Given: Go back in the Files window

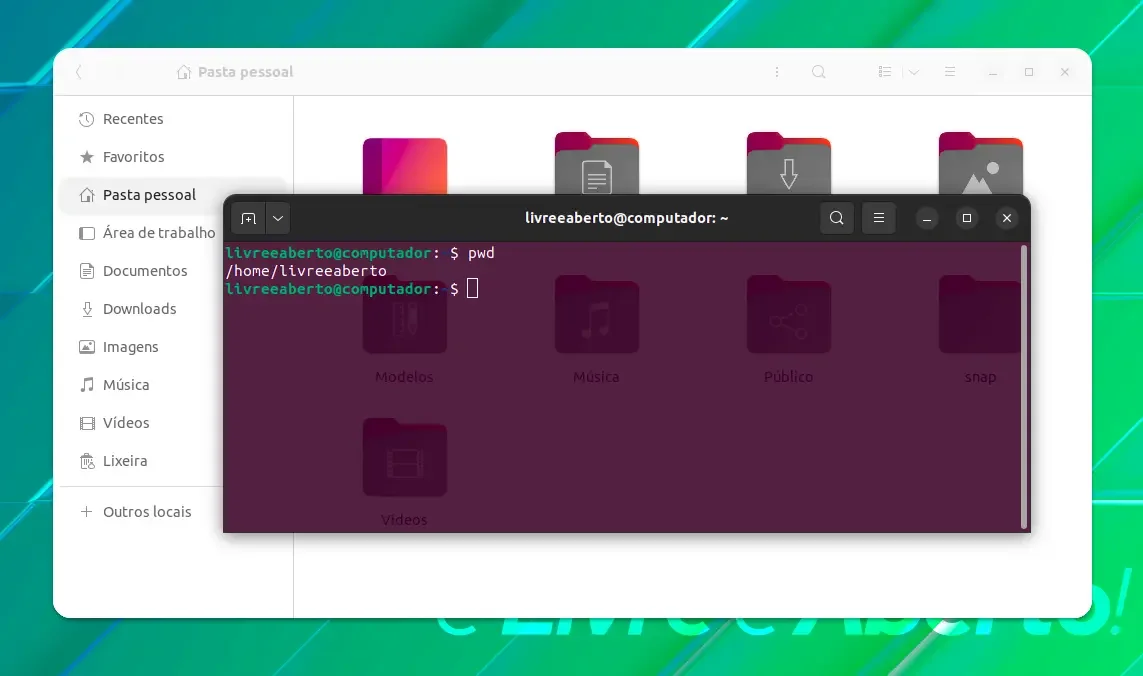Looking at the screenshot, I should click(x=79, y=72).
